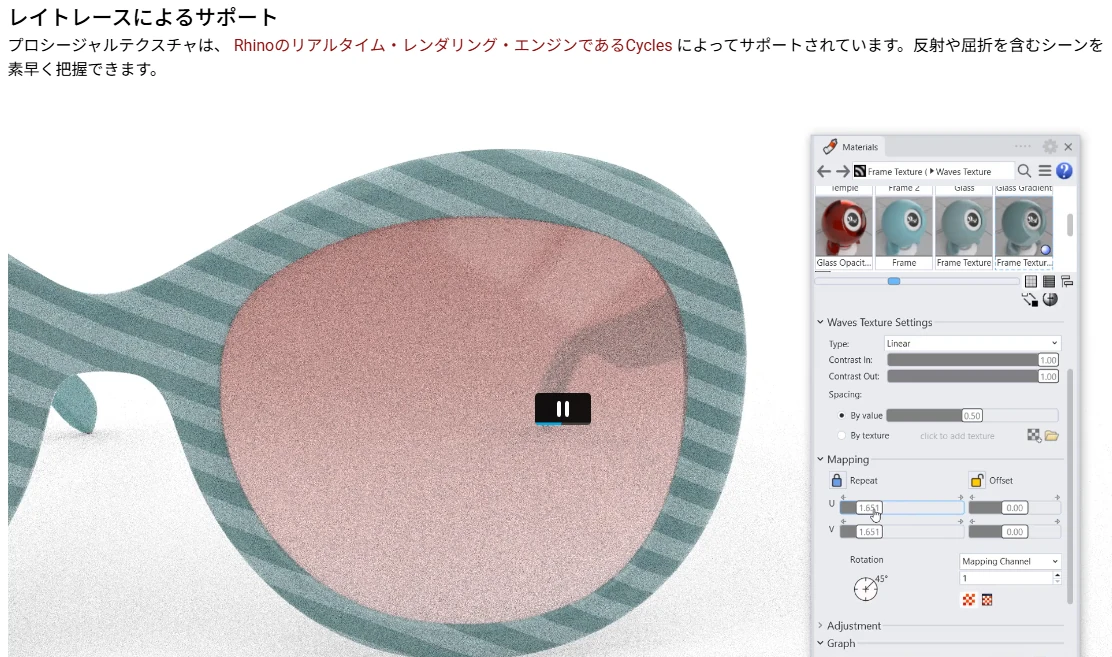Open the Type dropdown showing Linear

pos(972,343)
